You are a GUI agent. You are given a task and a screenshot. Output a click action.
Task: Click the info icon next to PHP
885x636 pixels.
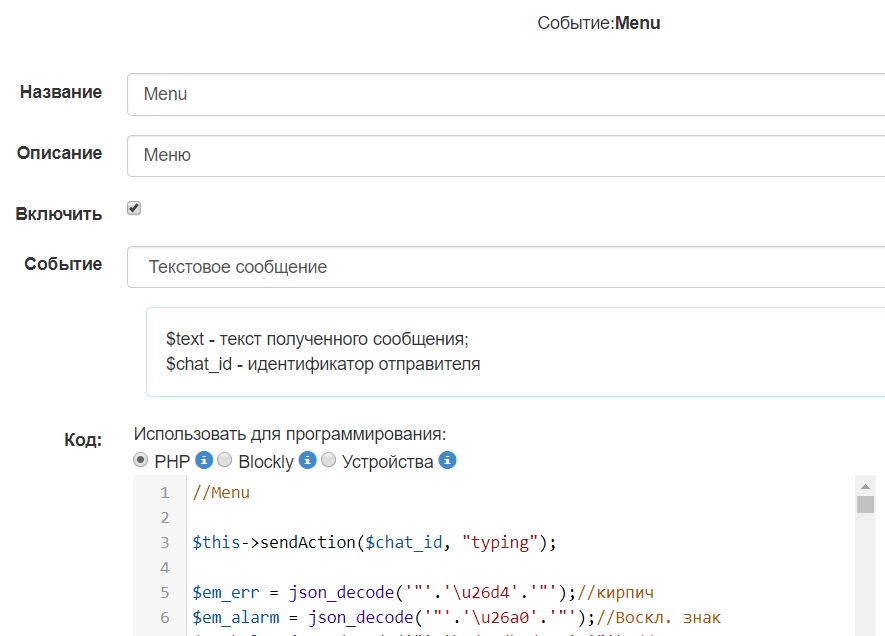204,460
